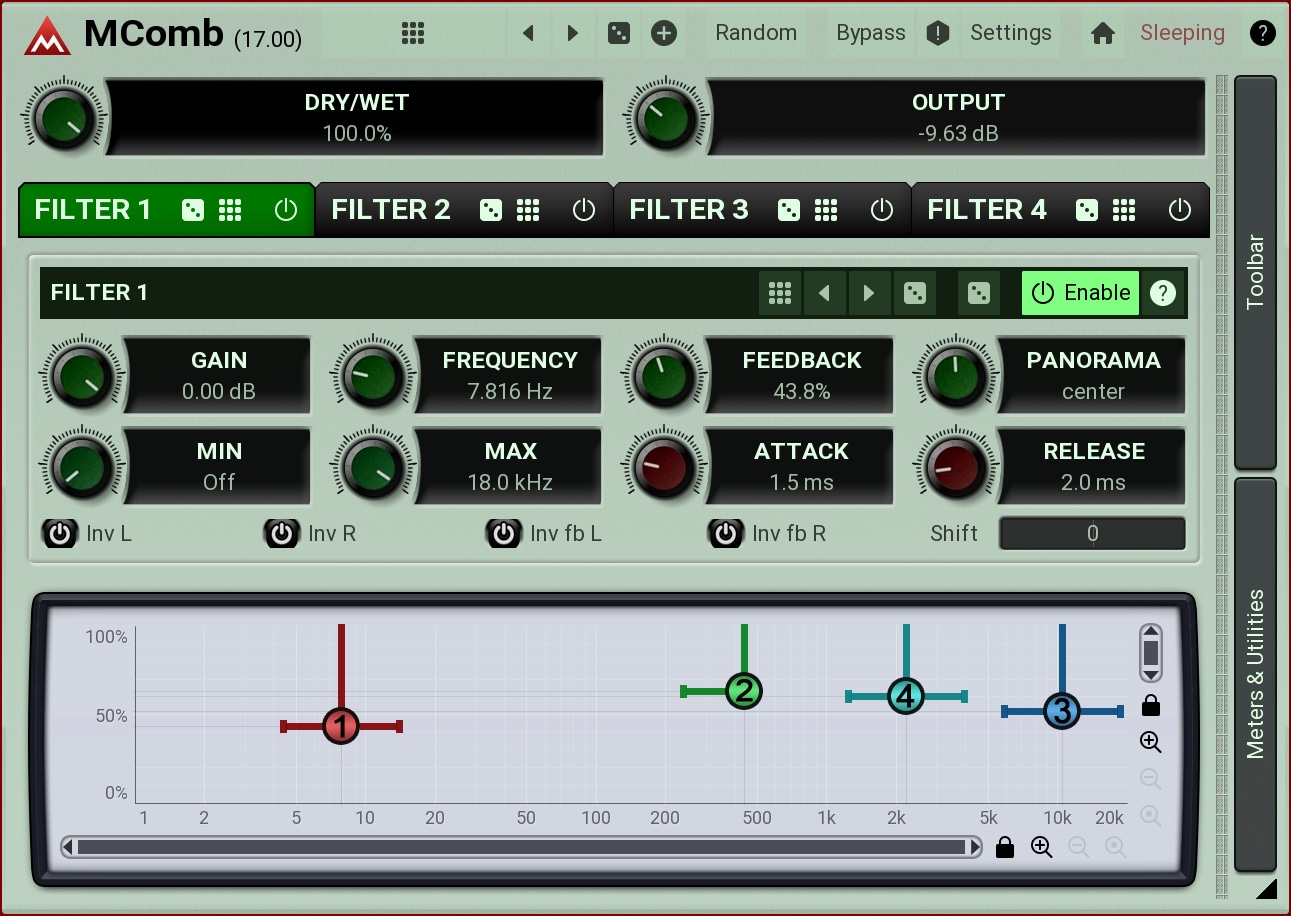Toggle Inv fb R switch

tap(725, 534)
